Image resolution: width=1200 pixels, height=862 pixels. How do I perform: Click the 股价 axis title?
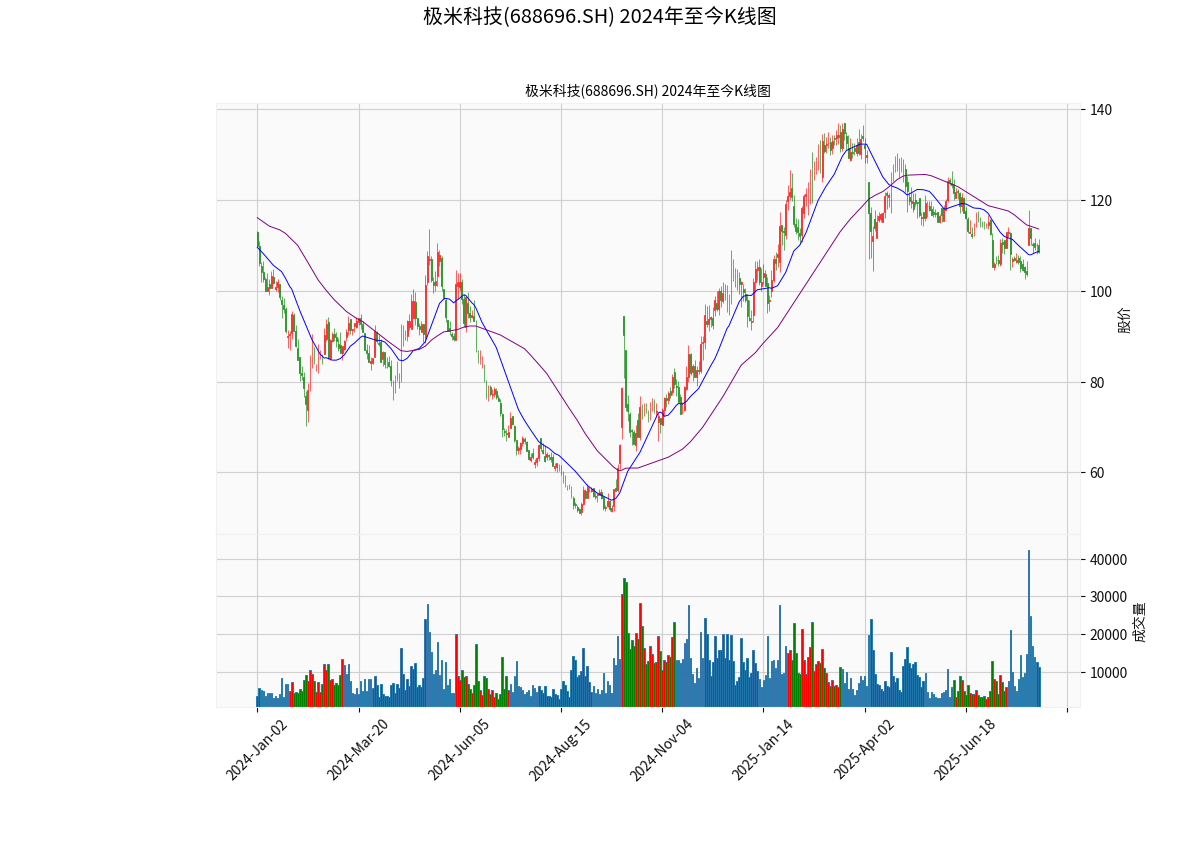pyautogui.click(x=1125, y=320)
